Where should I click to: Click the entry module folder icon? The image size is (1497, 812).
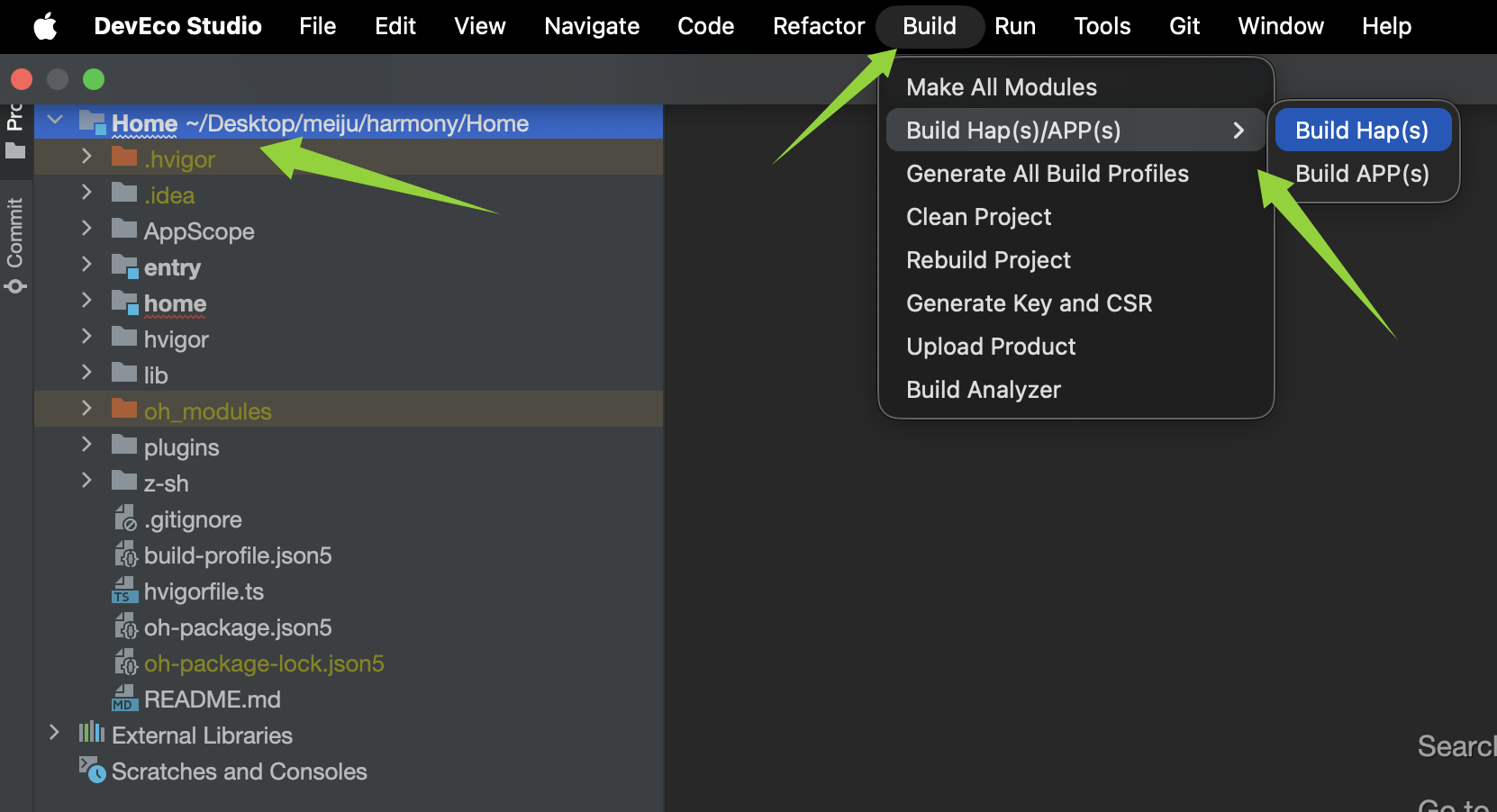click(x=125, y=266)
